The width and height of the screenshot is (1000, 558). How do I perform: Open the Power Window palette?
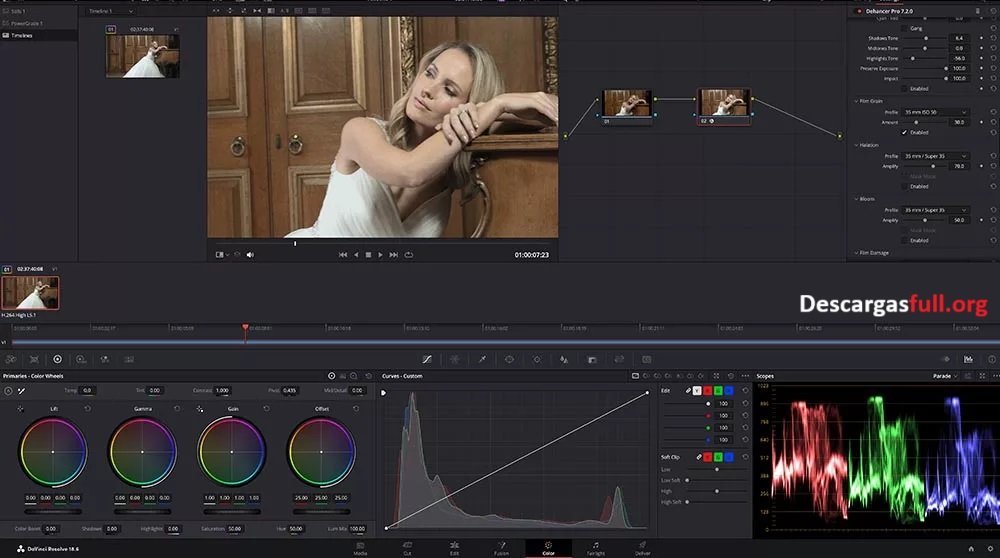coord(509,359)
